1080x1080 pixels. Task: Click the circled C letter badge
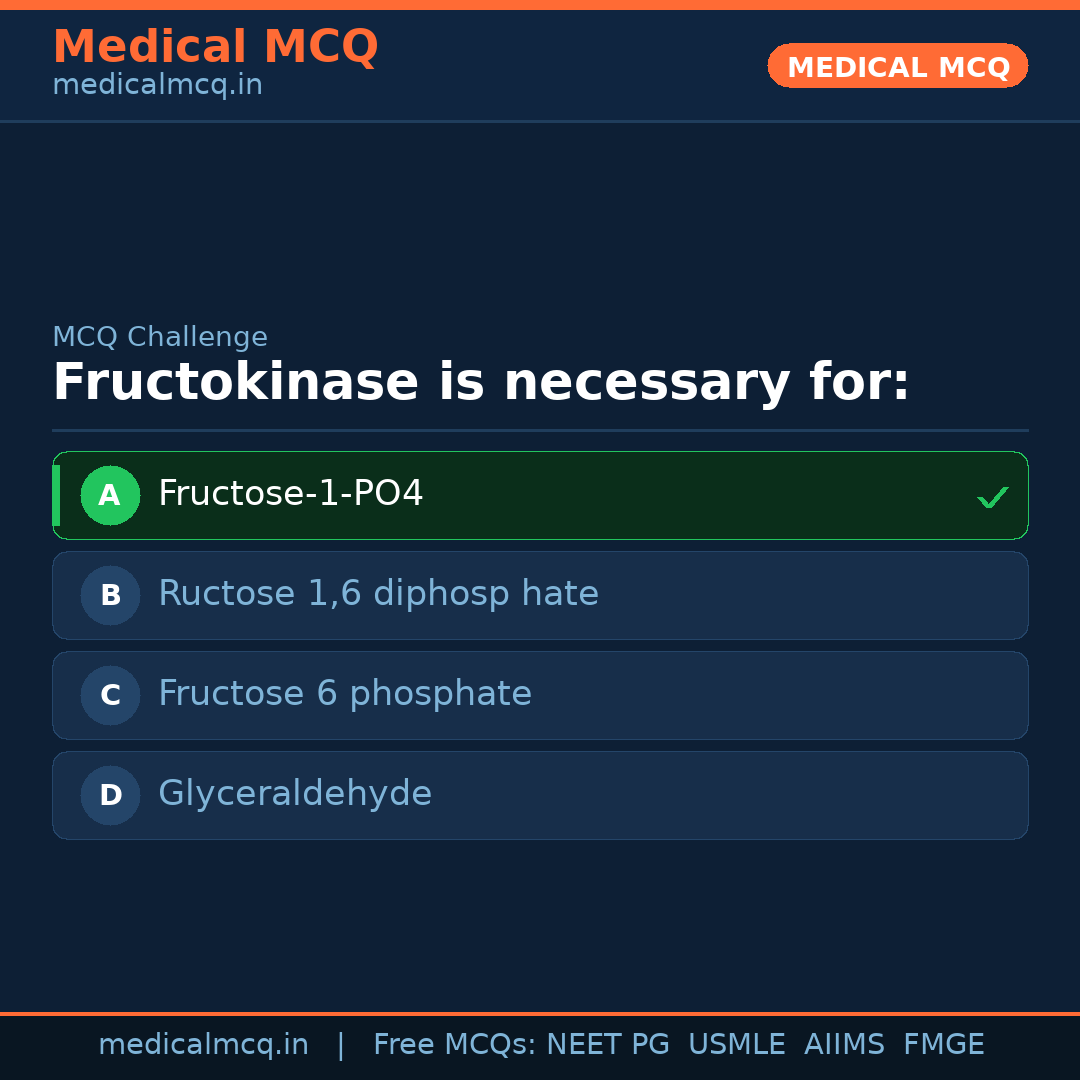point(110,695)
